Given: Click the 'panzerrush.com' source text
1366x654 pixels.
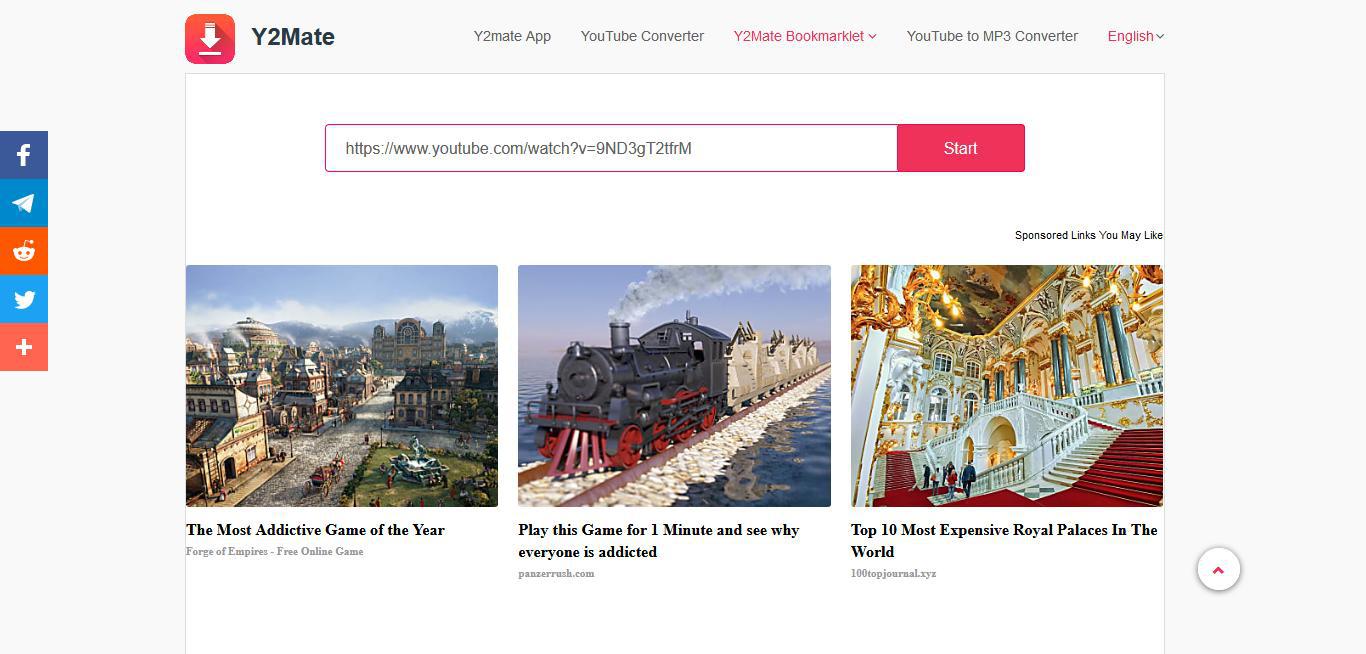Looking at the screenshot, I should click(x=556, y=574).
